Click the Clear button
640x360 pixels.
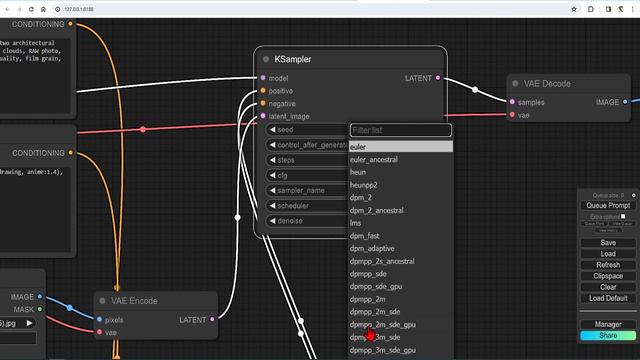[x=608, y=287]
